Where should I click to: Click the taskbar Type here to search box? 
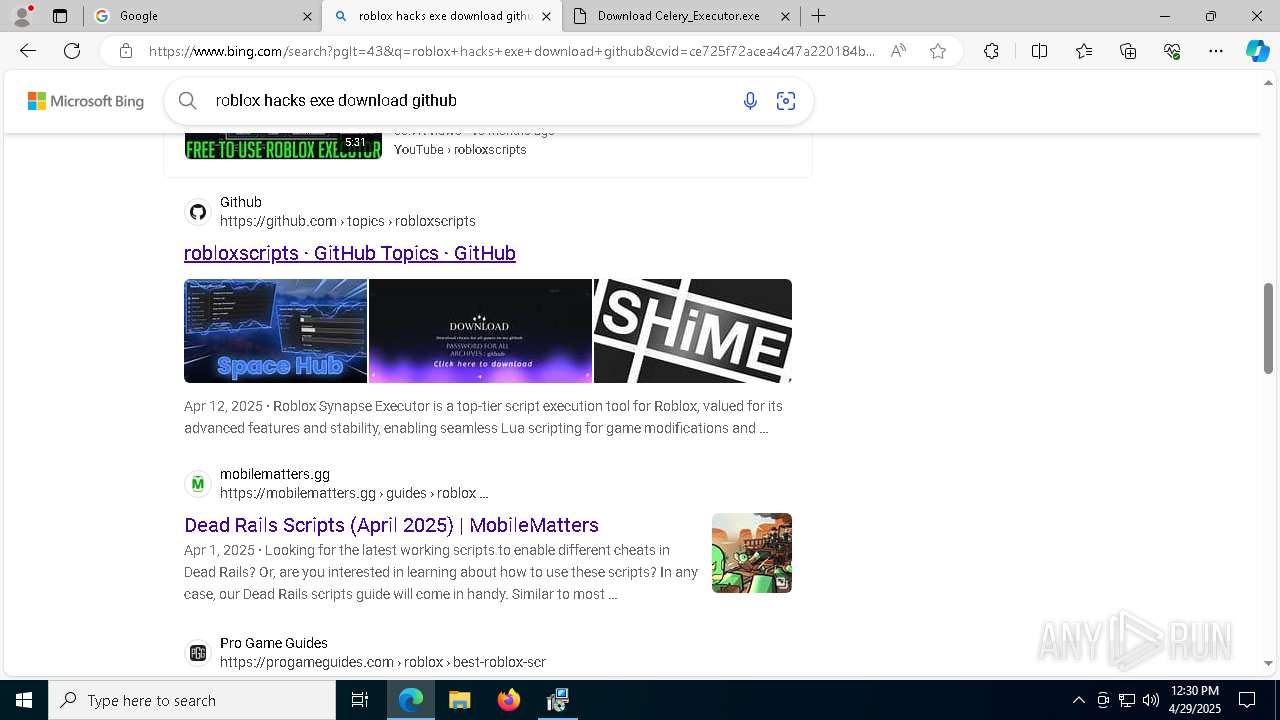192,700
